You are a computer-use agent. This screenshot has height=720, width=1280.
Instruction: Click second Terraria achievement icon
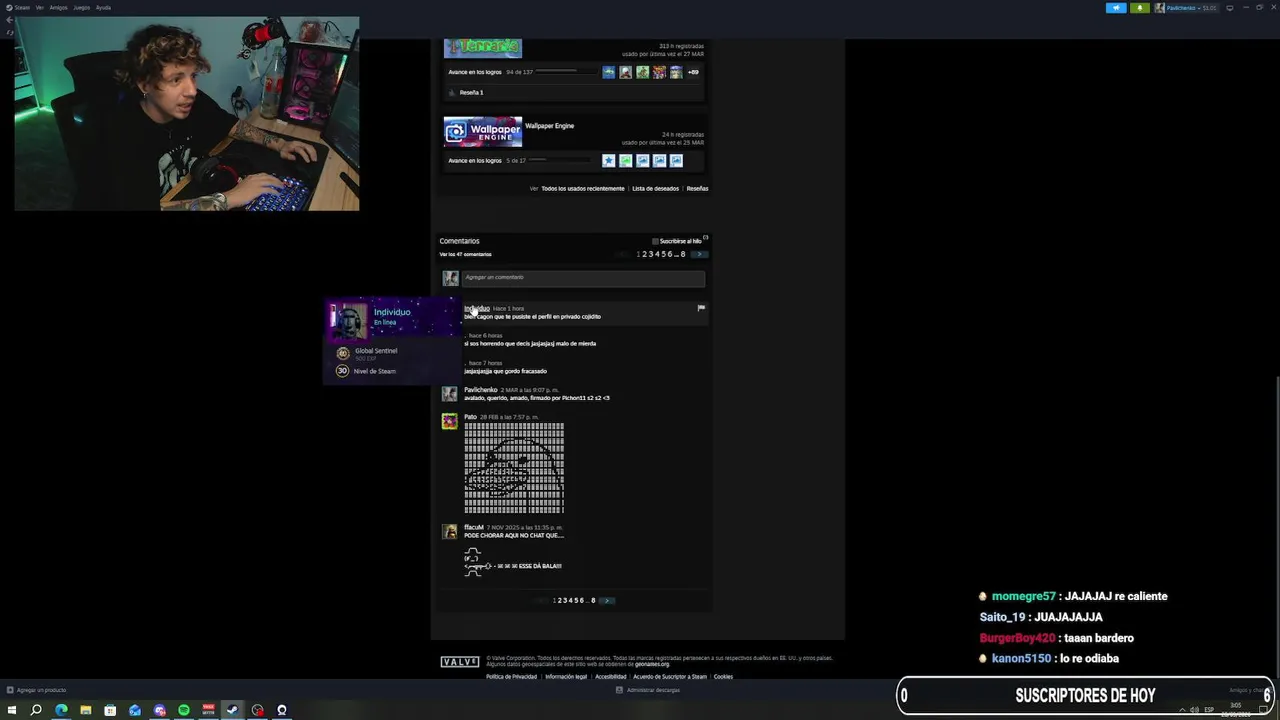(x=625, y=72)
